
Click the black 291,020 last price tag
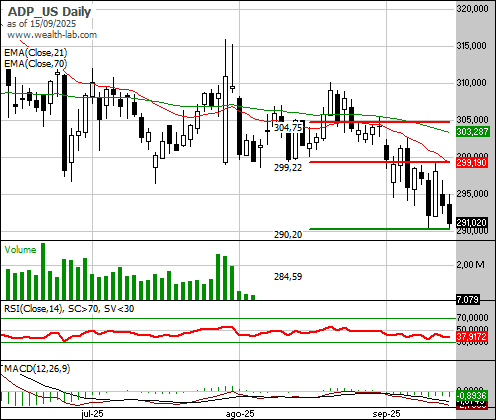click(x=472, y=222)
